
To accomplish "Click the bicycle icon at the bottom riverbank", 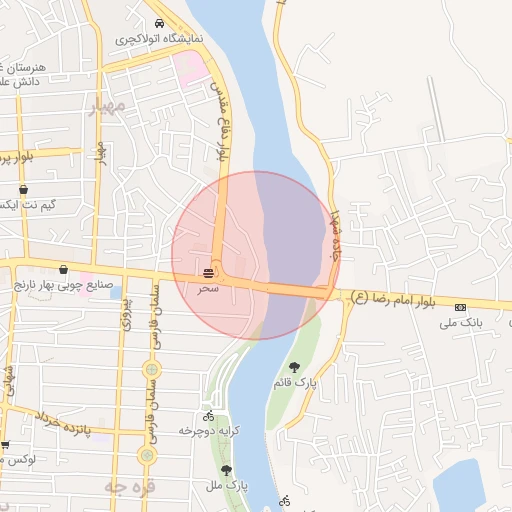I will click(285, 501).
